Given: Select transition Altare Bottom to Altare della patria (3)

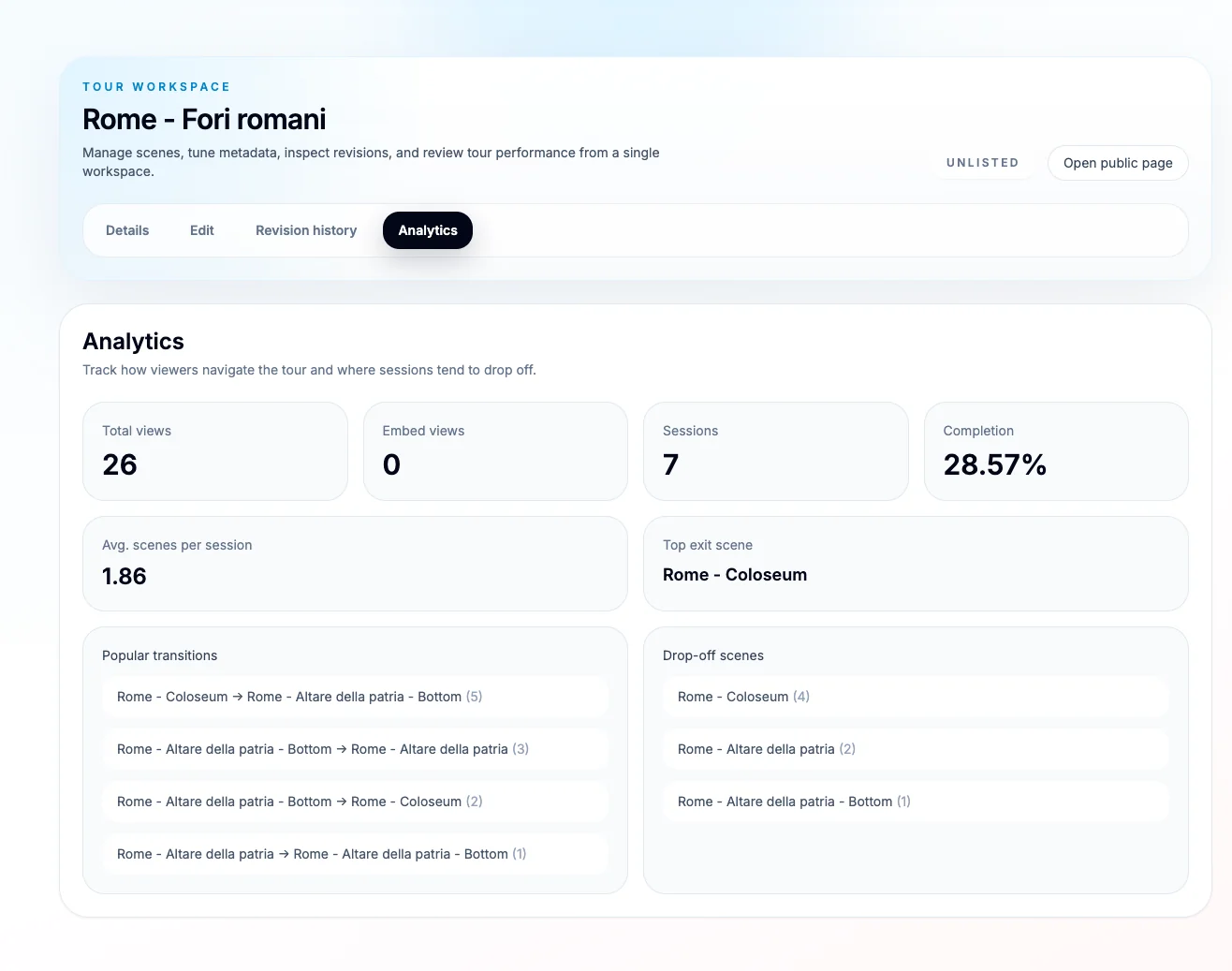Looking at the screenshot, I should click(x=355, y=749).
